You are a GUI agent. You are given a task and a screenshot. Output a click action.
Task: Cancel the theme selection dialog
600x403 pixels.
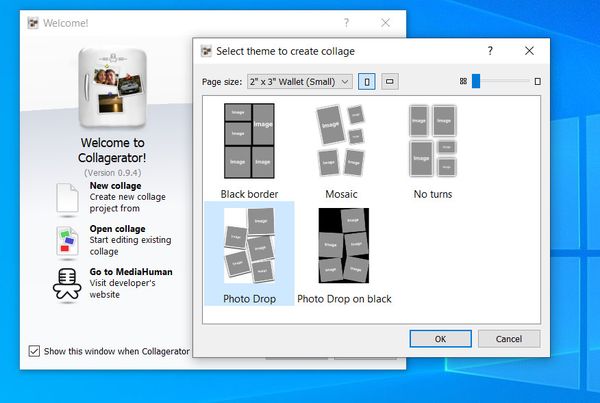tap(509, 339)
